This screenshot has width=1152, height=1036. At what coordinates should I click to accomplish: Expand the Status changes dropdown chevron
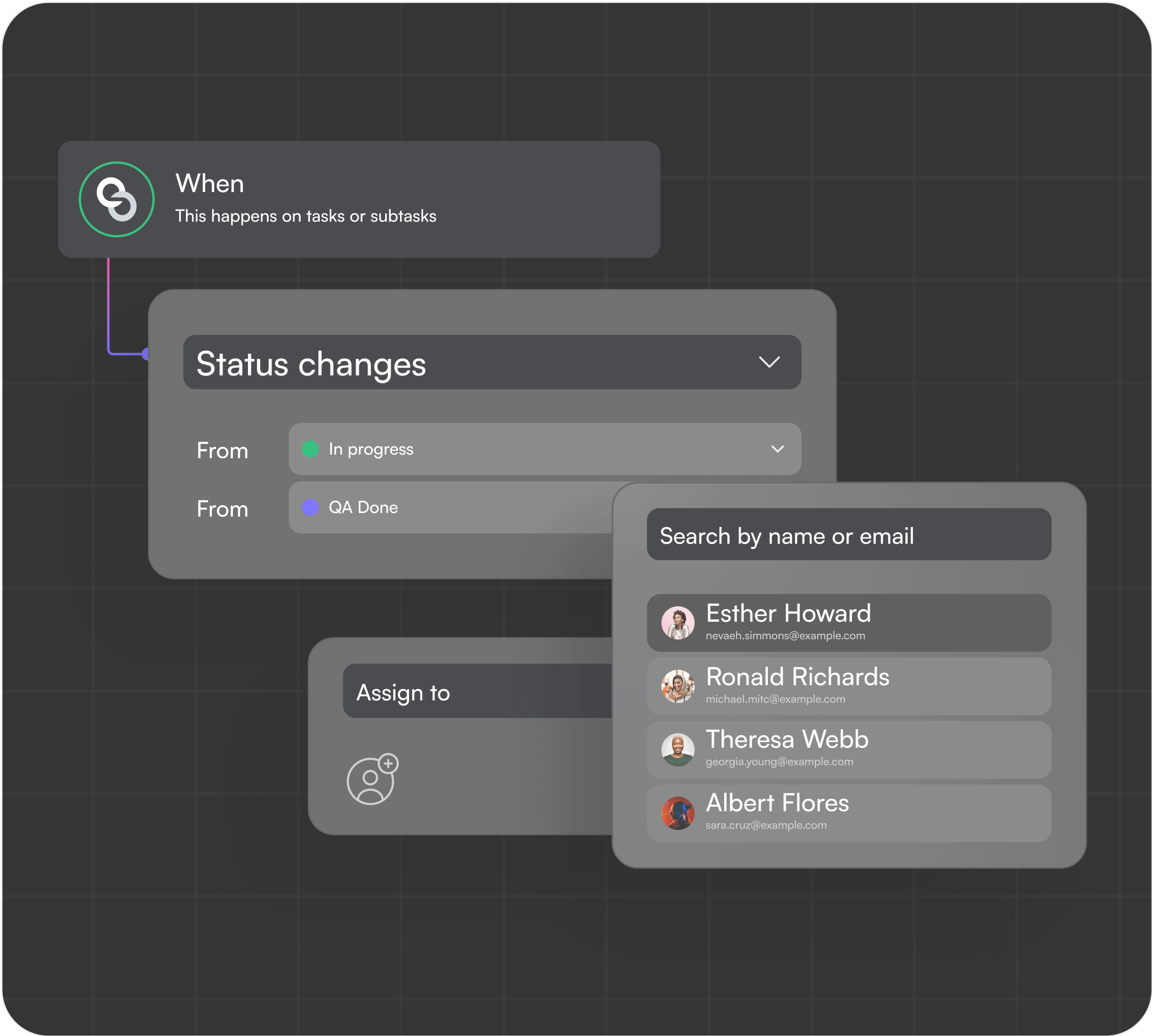tap(769, 362)
